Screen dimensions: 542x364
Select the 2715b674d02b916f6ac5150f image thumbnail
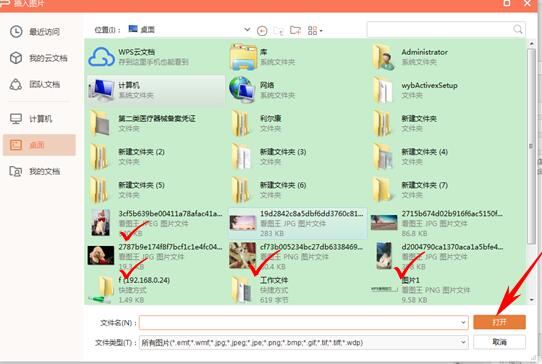tap(384, 223)
